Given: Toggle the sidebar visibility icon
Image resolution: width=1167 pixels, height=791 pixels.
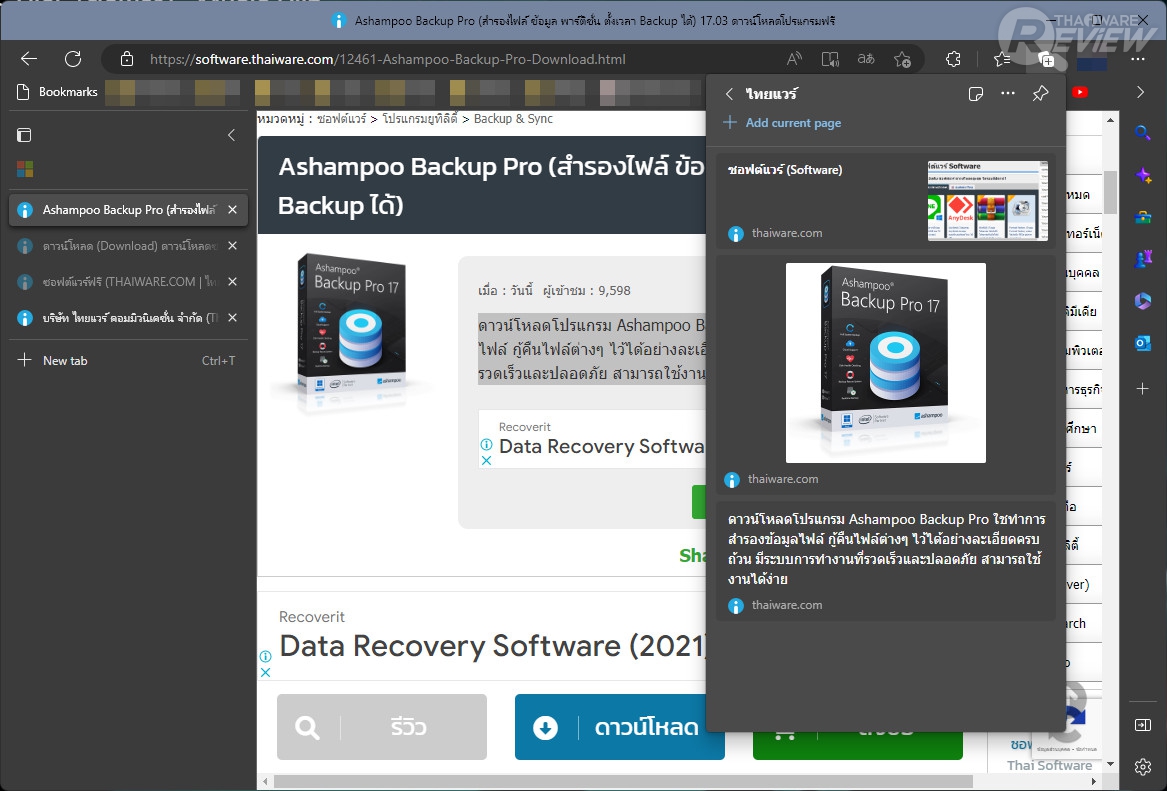Looking at the screenshot, I should [x=1142, y=725].
